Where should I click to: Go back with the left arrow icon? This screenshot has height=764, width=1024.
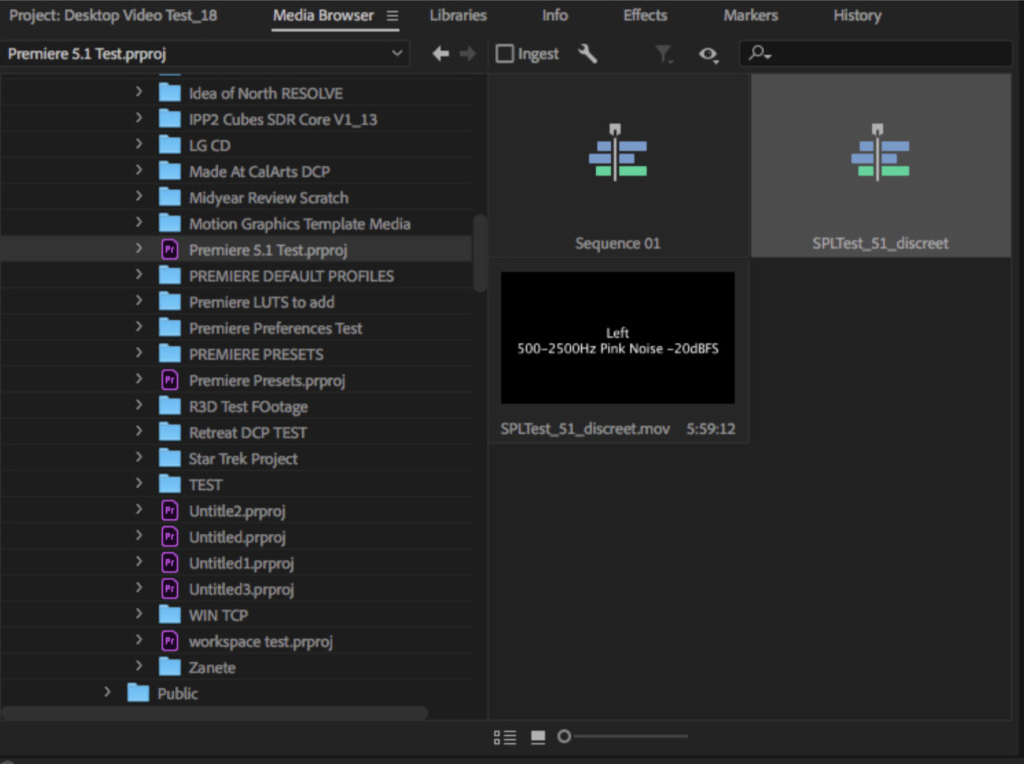click(441, 54)
